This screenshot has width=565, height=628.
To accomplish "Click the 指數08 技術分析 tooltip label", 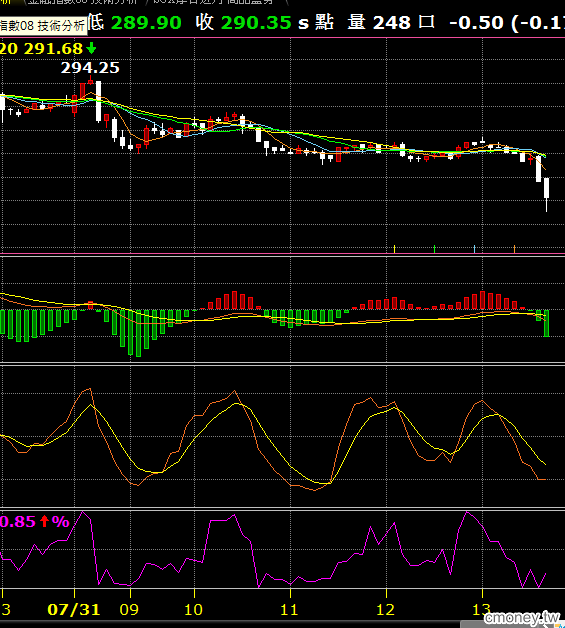I will [x=42, y=26].
